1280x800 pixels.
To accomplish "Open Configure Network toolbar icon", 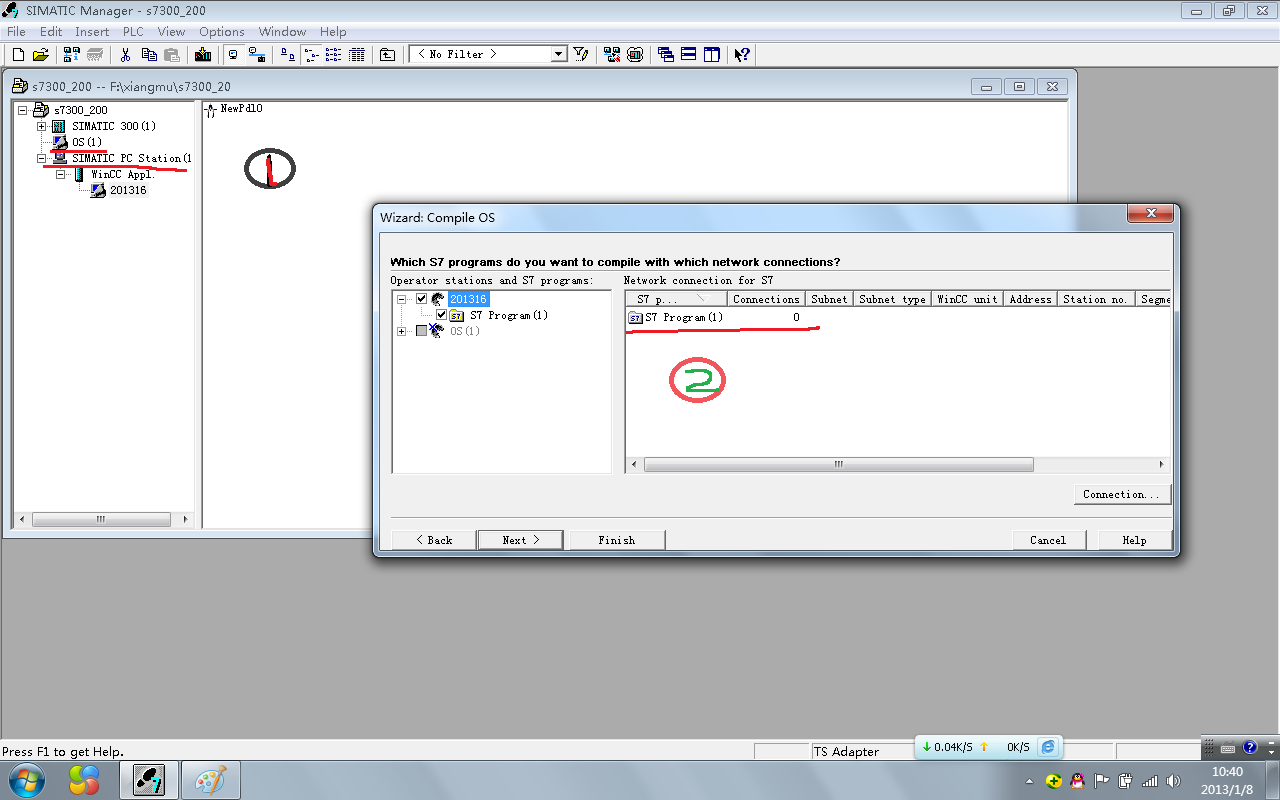I will [611, 54].
